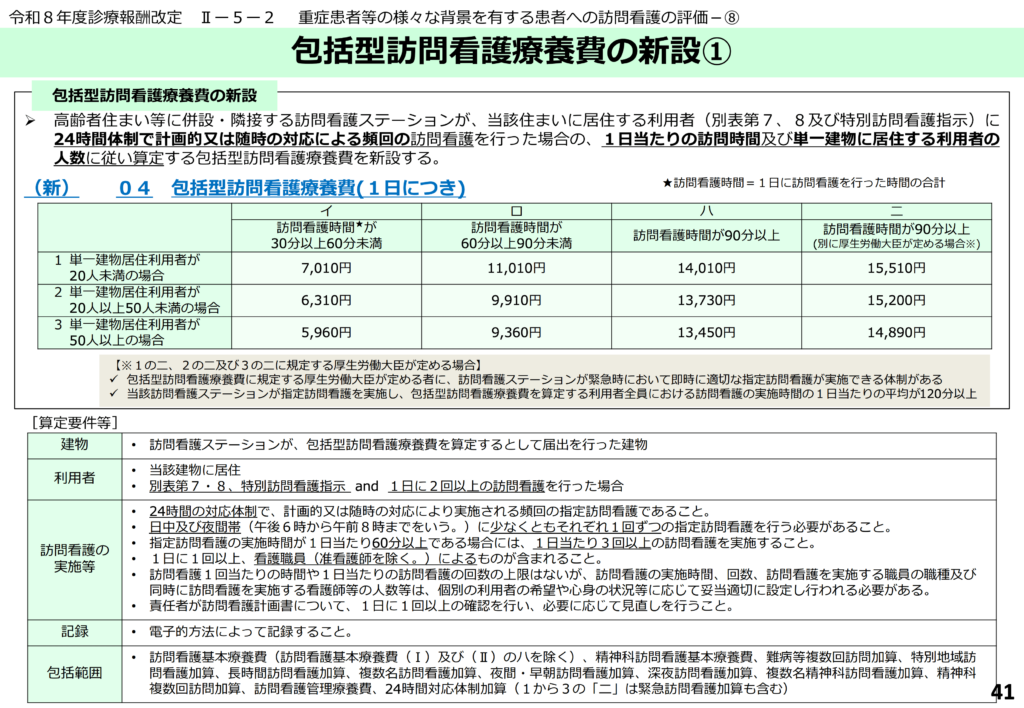Viewport: 1024px width, 708px height.
Task: Click the 15,510円 fee cell
Action: click(x=896, y=268)
